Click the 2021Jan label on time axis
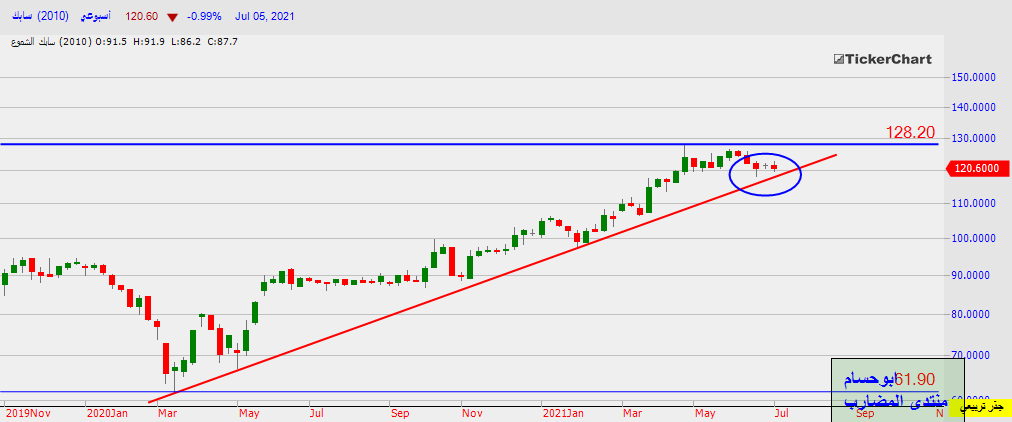The width and height of the screenshot is (1012, 422). pos(563,411)
